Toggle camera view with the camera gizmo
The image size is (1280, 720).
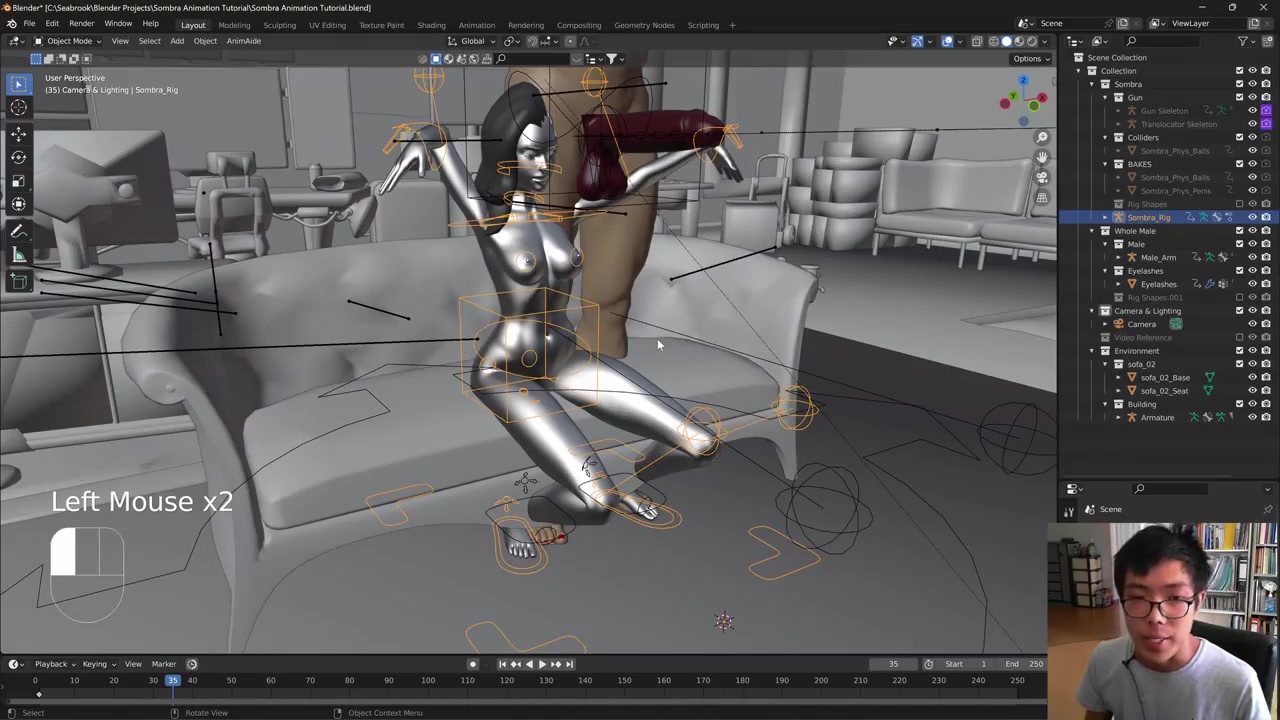coord(1042,177)
